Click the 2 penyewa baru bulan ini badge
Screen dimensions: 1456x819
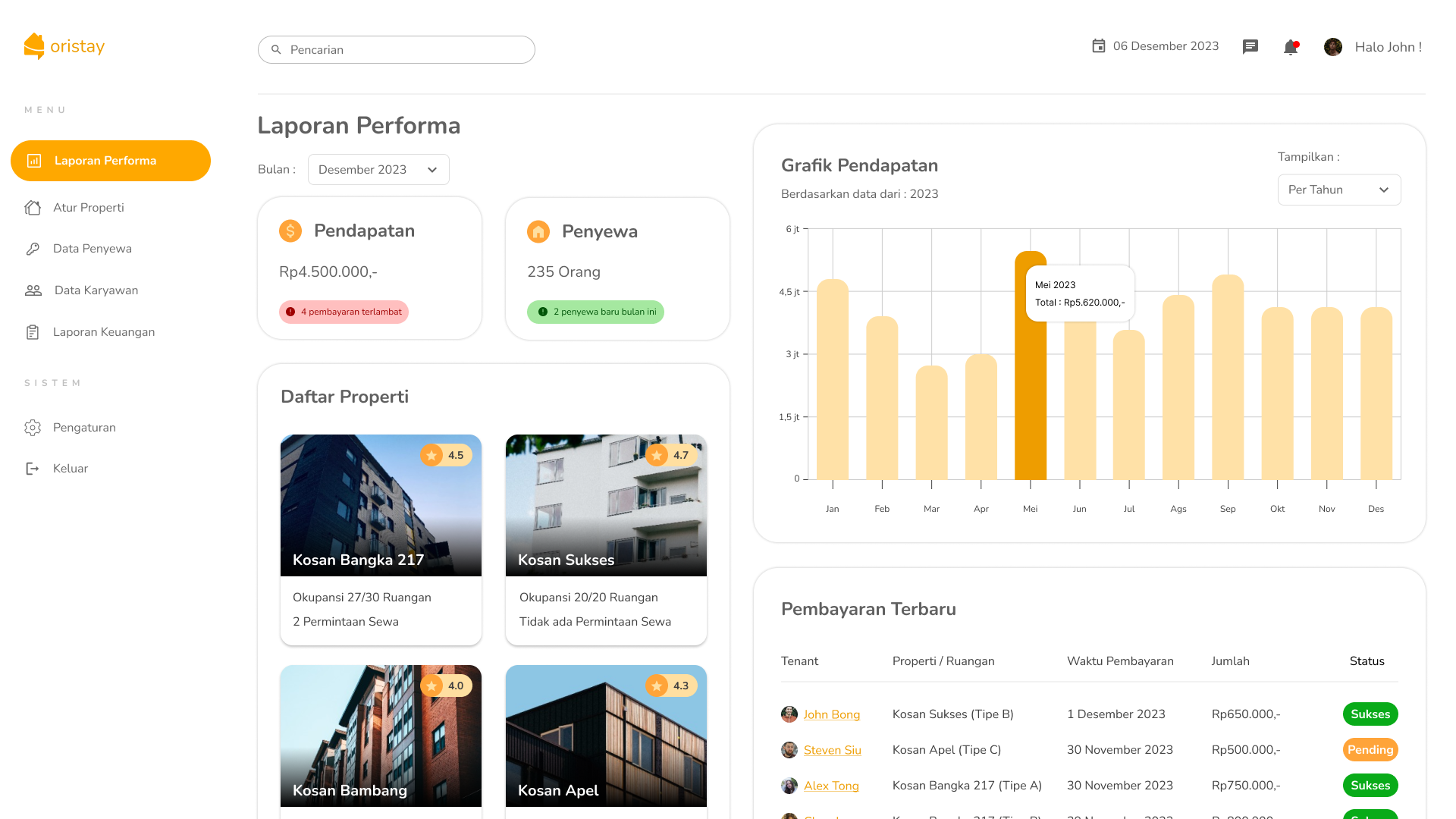click(x=595, y=312)
